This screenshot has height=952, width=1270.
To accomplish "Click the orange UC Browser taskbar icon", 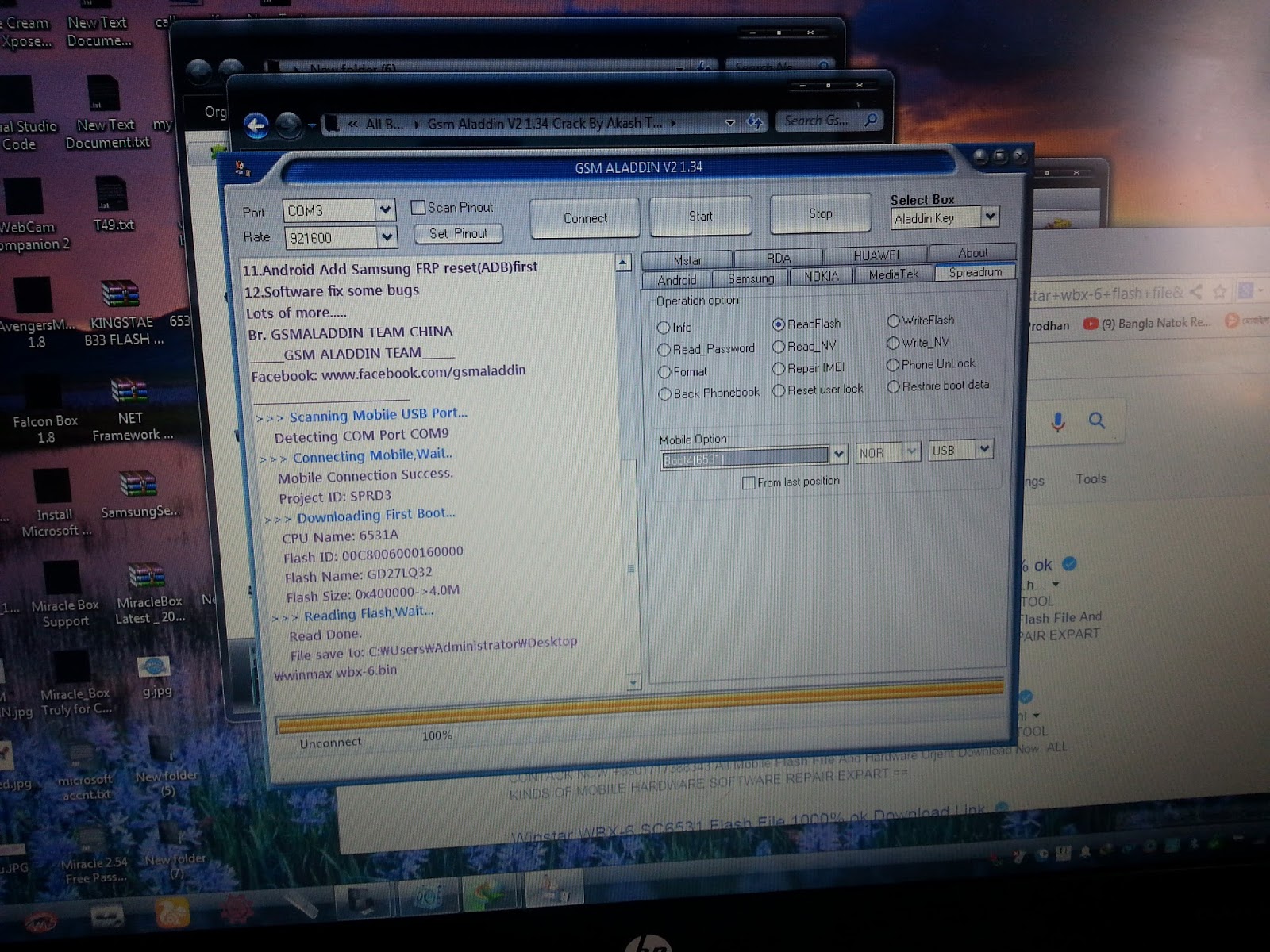I will click(x=172, y=914).
